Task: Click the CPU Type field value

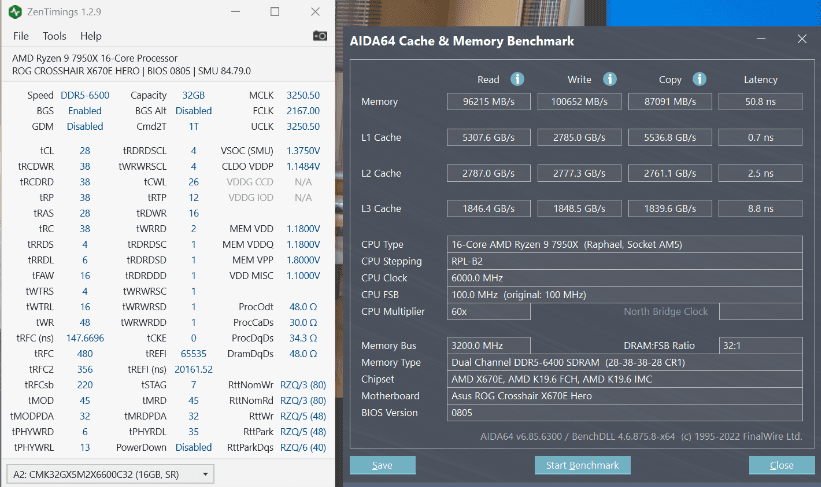Action: pyautogui.click(x=625, y=245)
